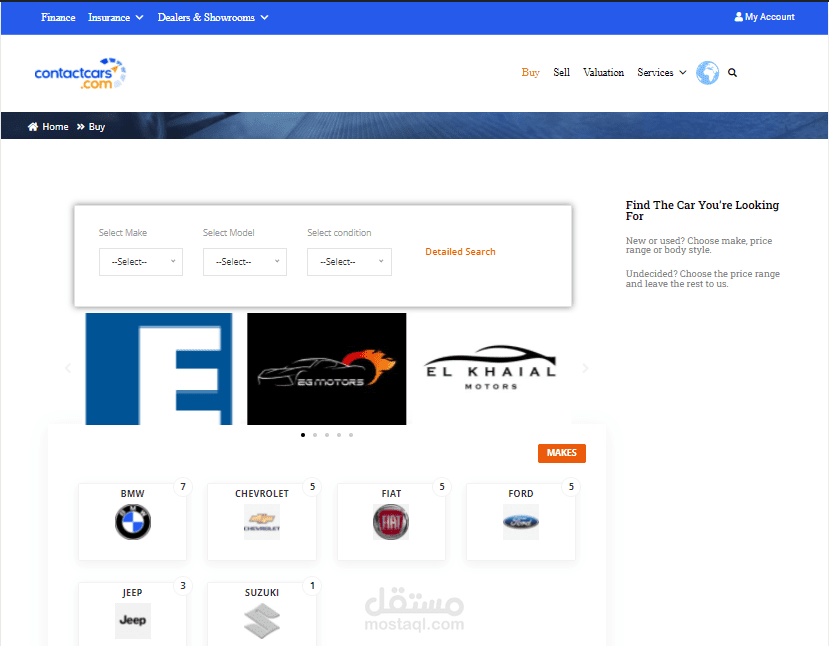Select the Chevrolet brand logo
Screen dimensions: 829x646
click(x=261, y=522)
